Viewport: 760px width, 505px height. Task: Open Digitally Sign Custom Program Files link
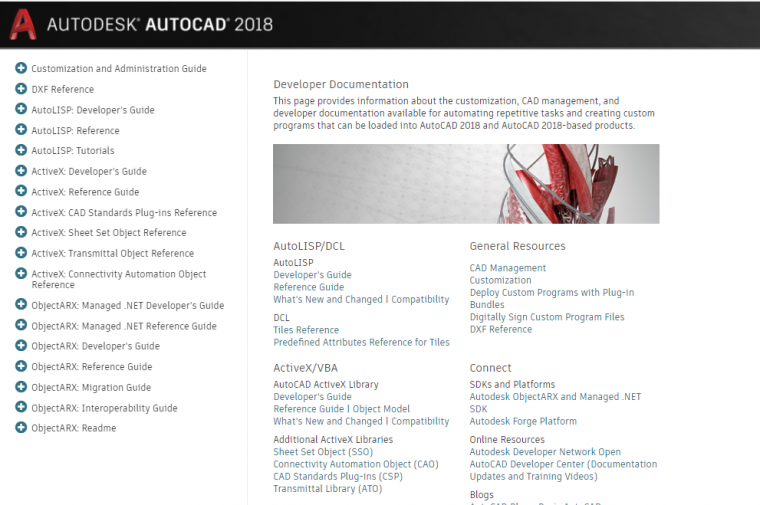[x=547, y=317]
